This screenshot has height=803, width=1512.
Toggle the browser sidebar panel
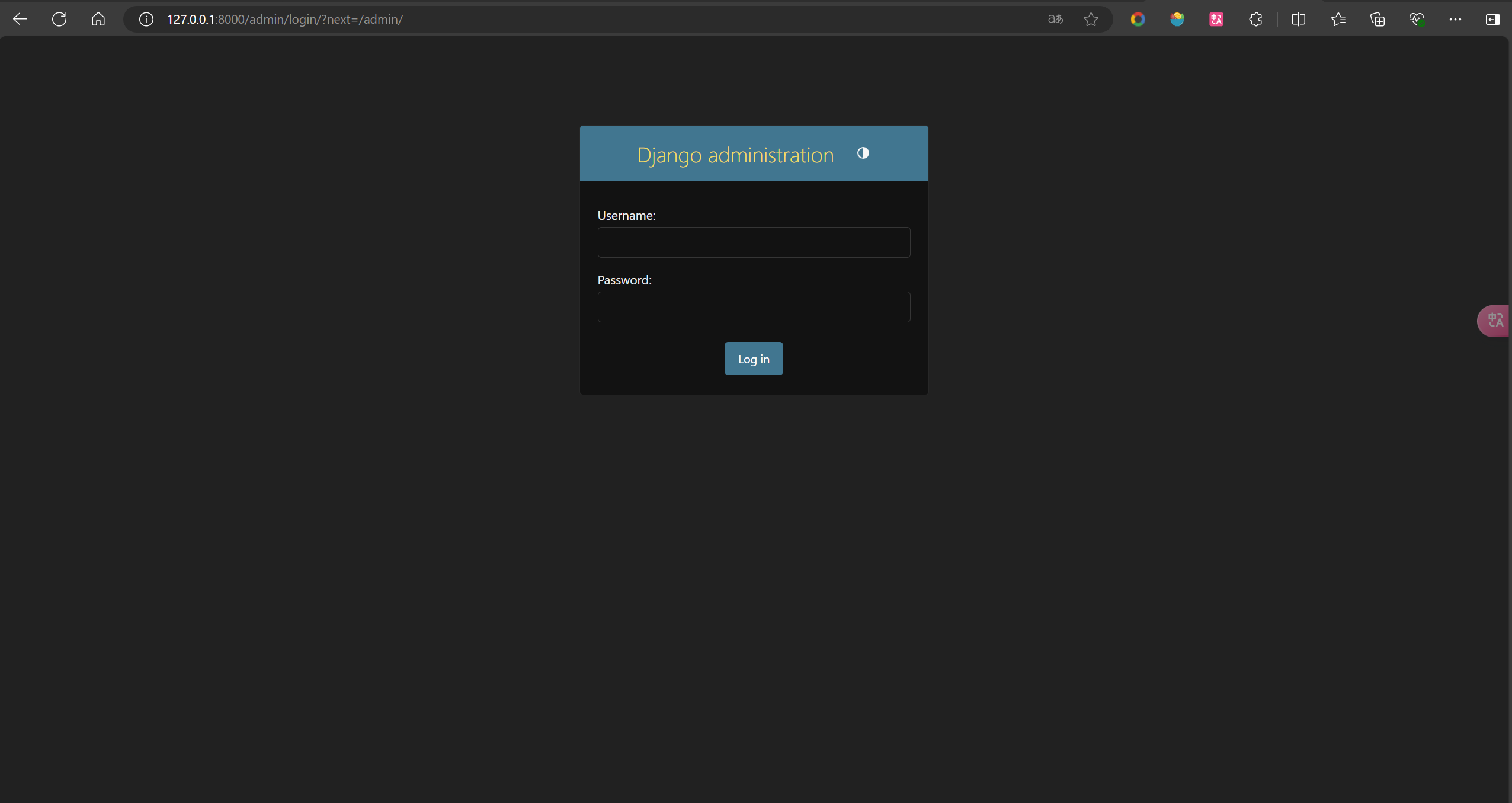[x=1492, y=20]
